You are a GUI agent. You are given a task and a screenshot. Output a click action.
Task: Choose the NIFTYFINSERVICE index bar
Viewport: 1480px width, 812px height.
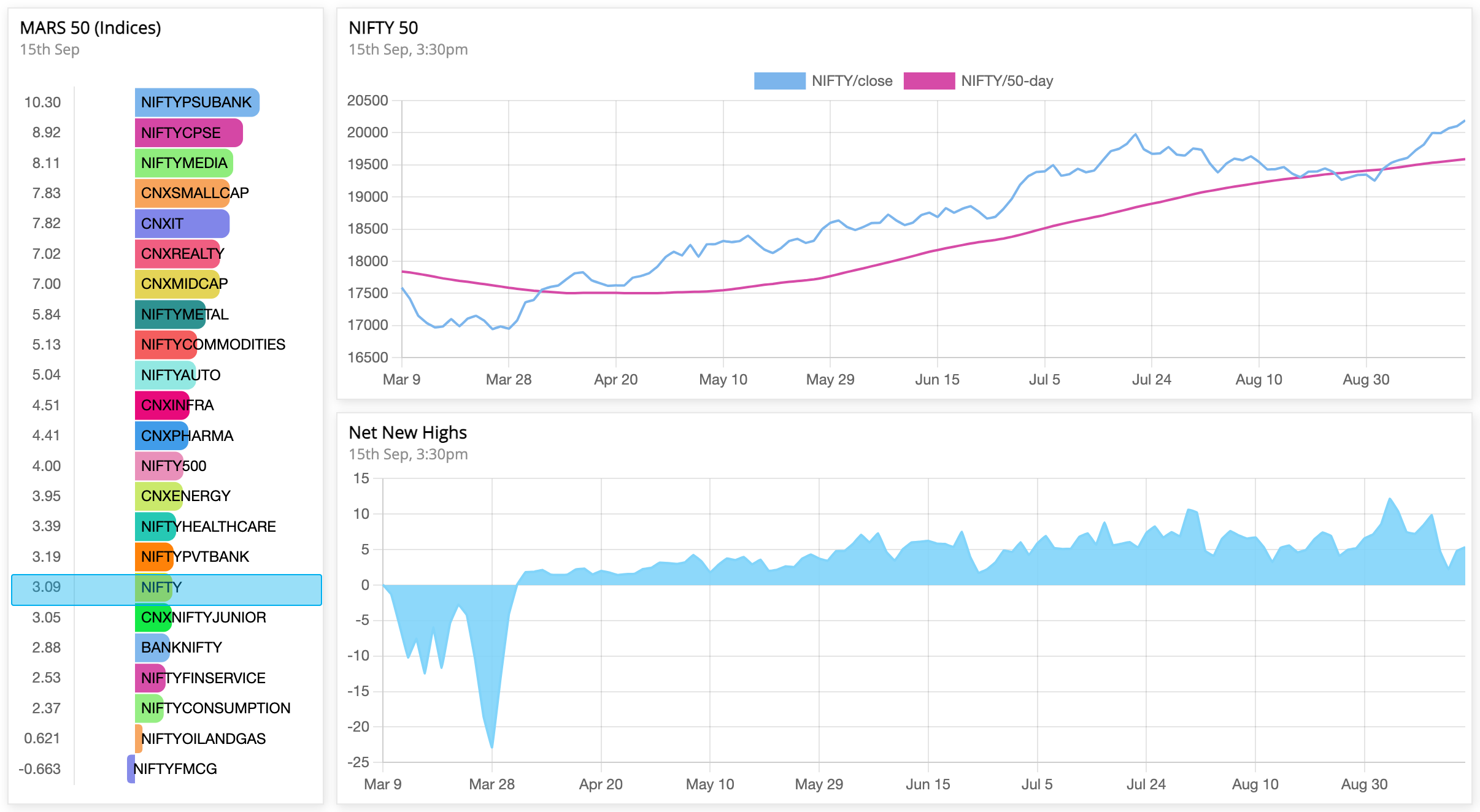coord(150,678)
